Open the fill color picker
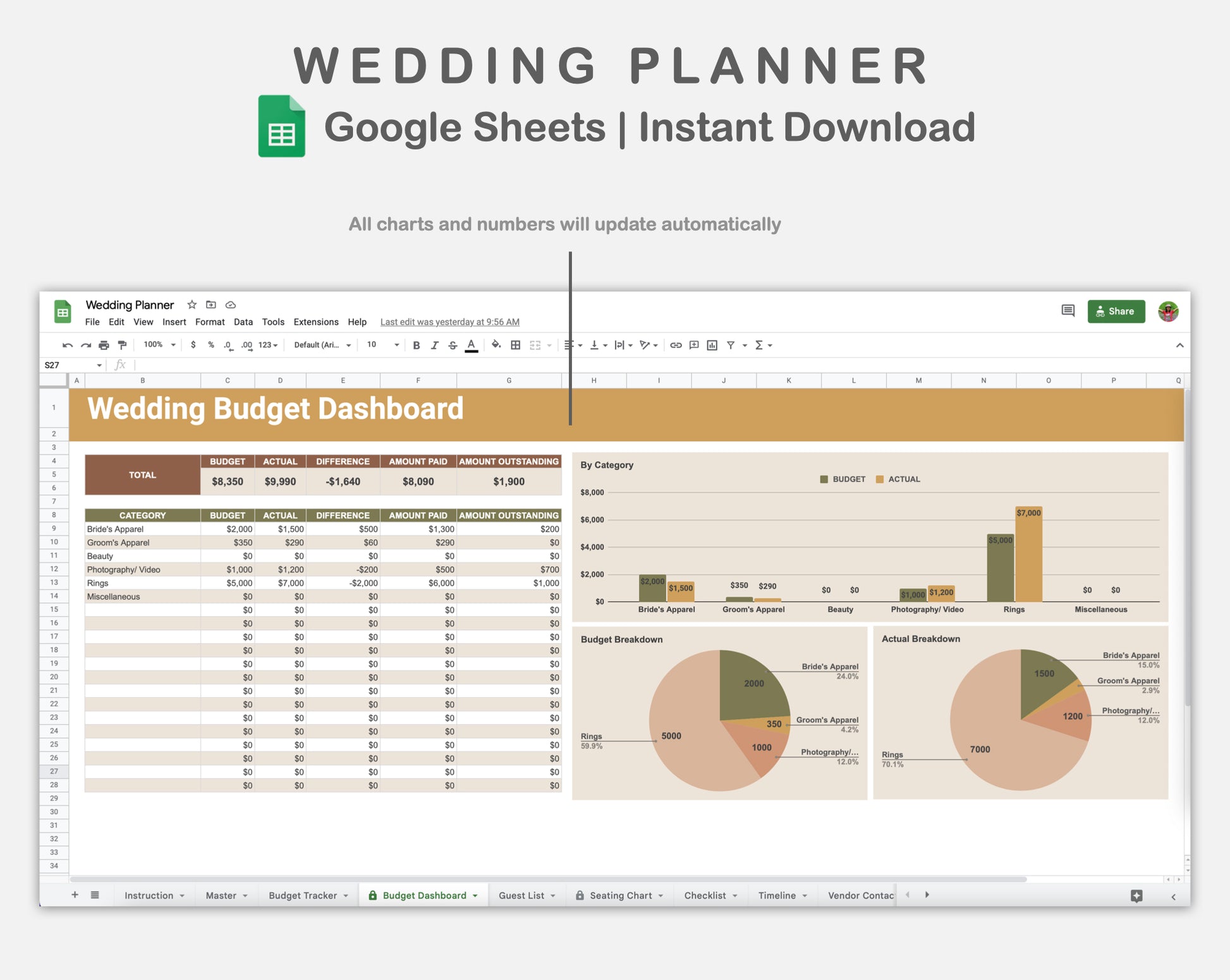Screen dimensions: 1230x980 point(496,345)
